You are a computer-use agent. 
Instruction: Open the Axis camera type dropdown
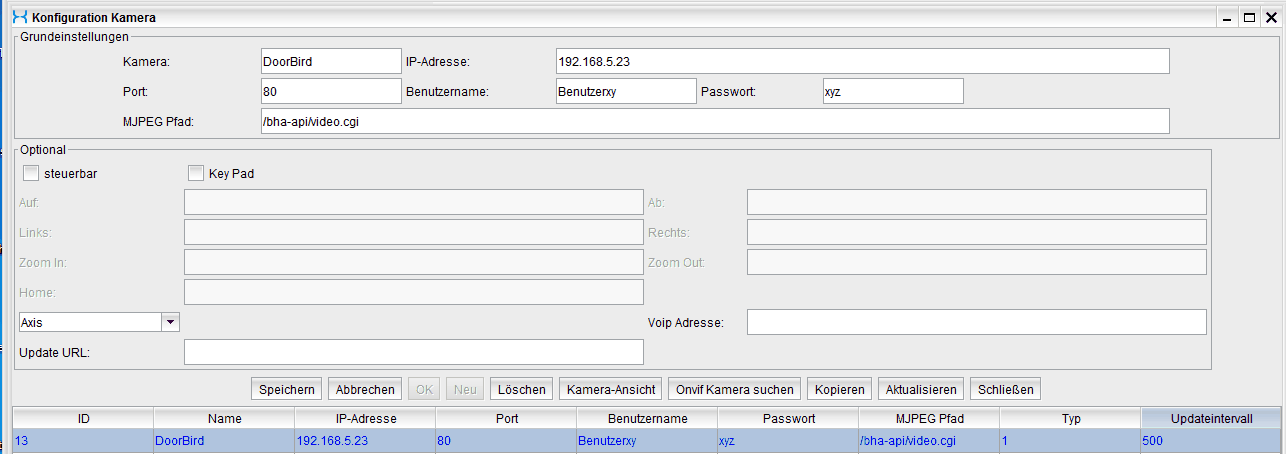170,322
